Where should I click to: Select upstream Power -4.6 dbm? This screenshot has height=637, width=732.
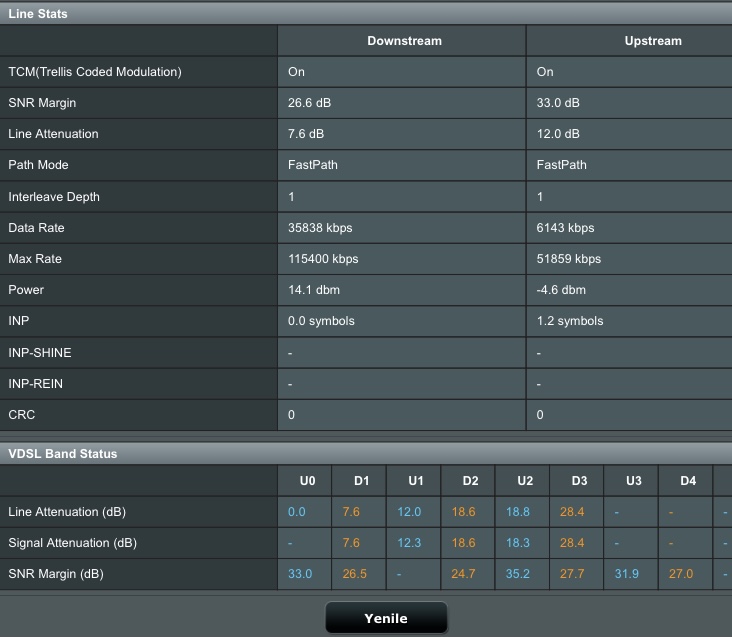click(x=561, y=290)
